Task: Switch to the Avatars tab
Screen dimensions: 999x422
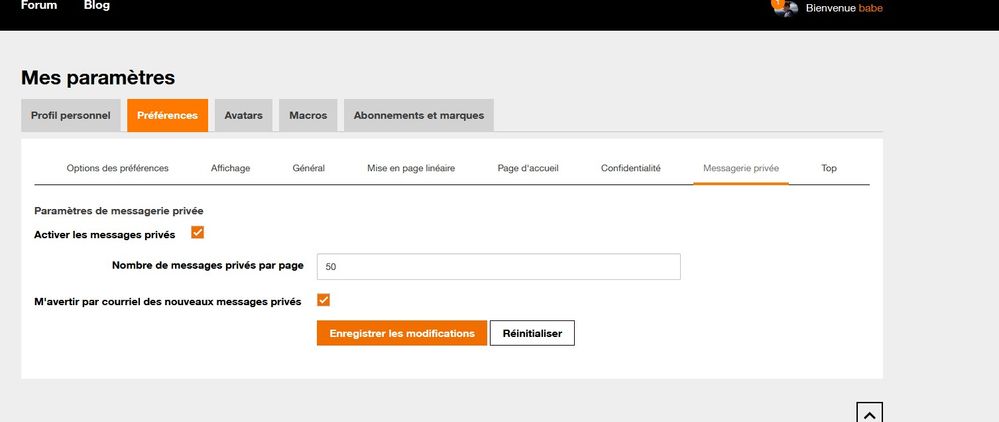Action: pyautogui.click(x=243, y=115)
